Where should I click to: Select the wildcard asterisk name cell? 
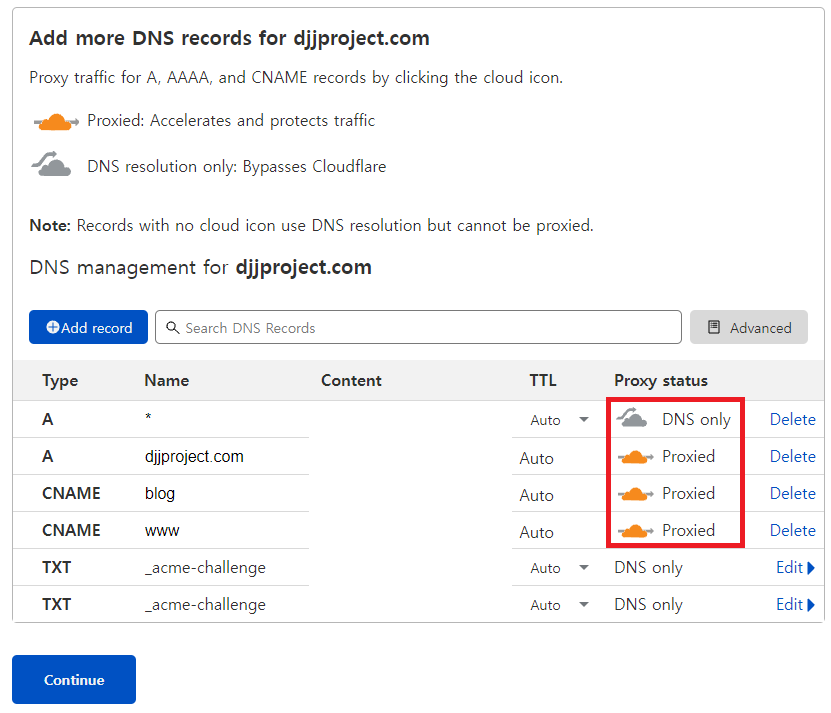(148, 417)
